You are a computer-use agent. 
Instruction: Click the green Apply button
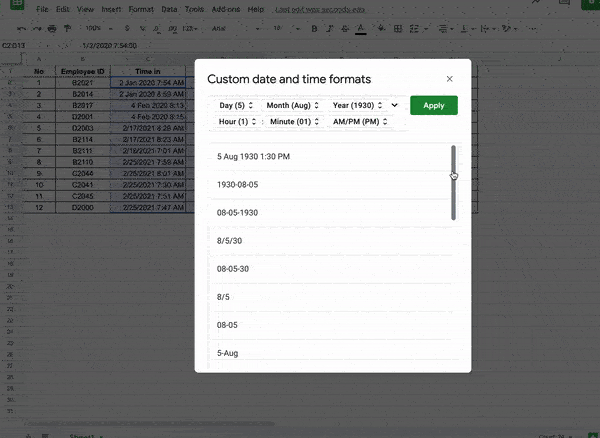pos(433,105)
